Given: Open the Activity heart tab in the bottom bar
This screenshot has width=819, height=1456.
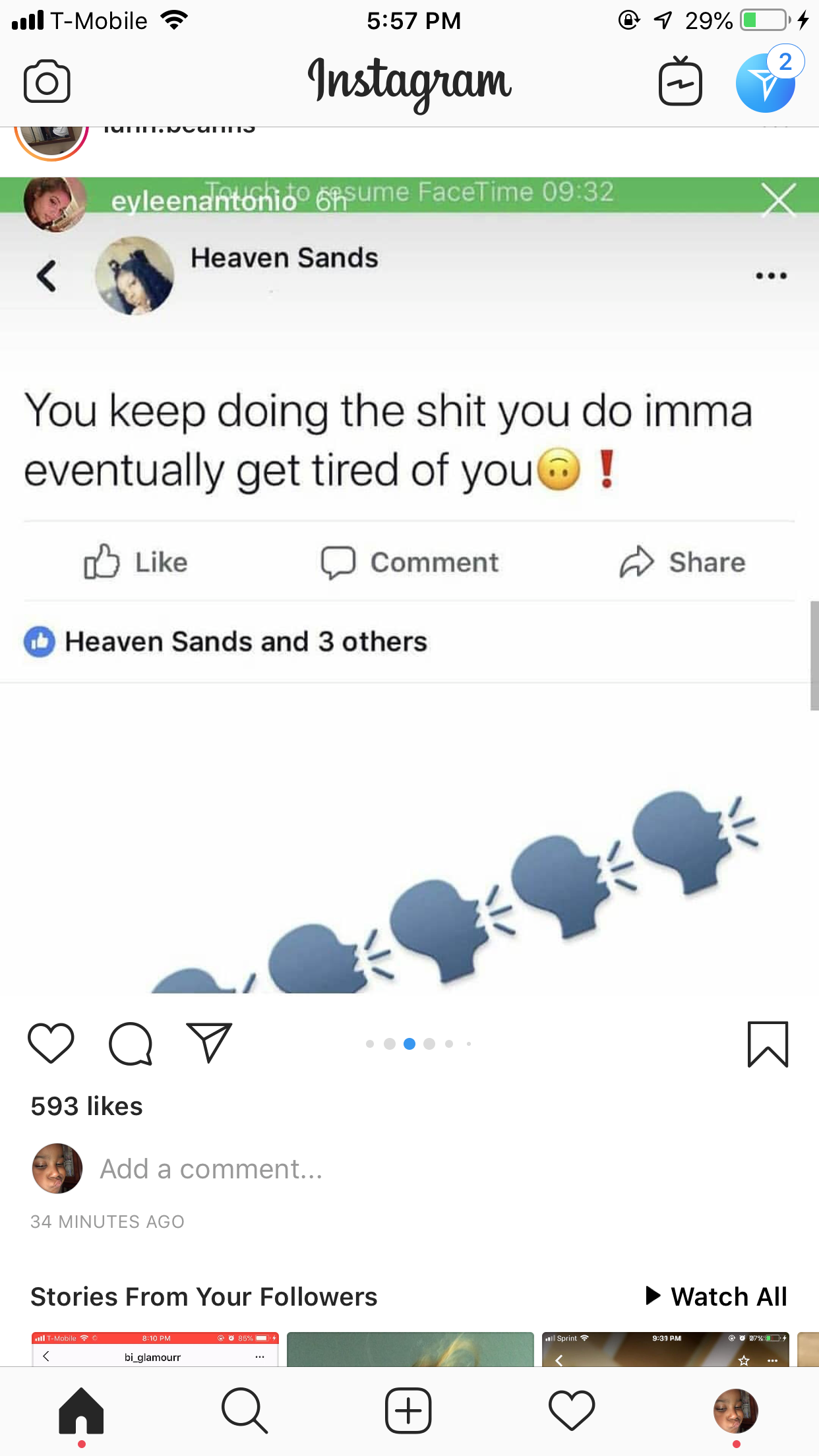Looking at the screenshot, I should click(572, 1411).
